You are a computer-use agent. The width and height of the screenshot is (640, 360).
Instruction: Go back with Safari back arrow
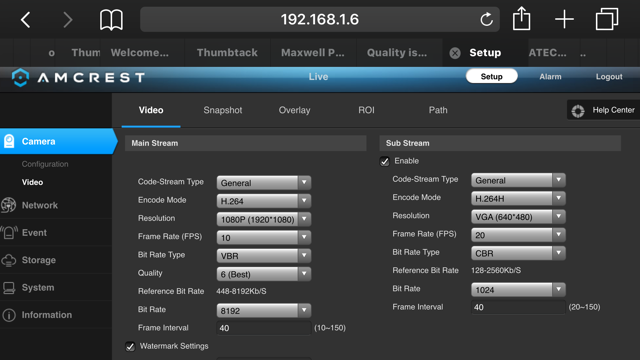[26, 20]
